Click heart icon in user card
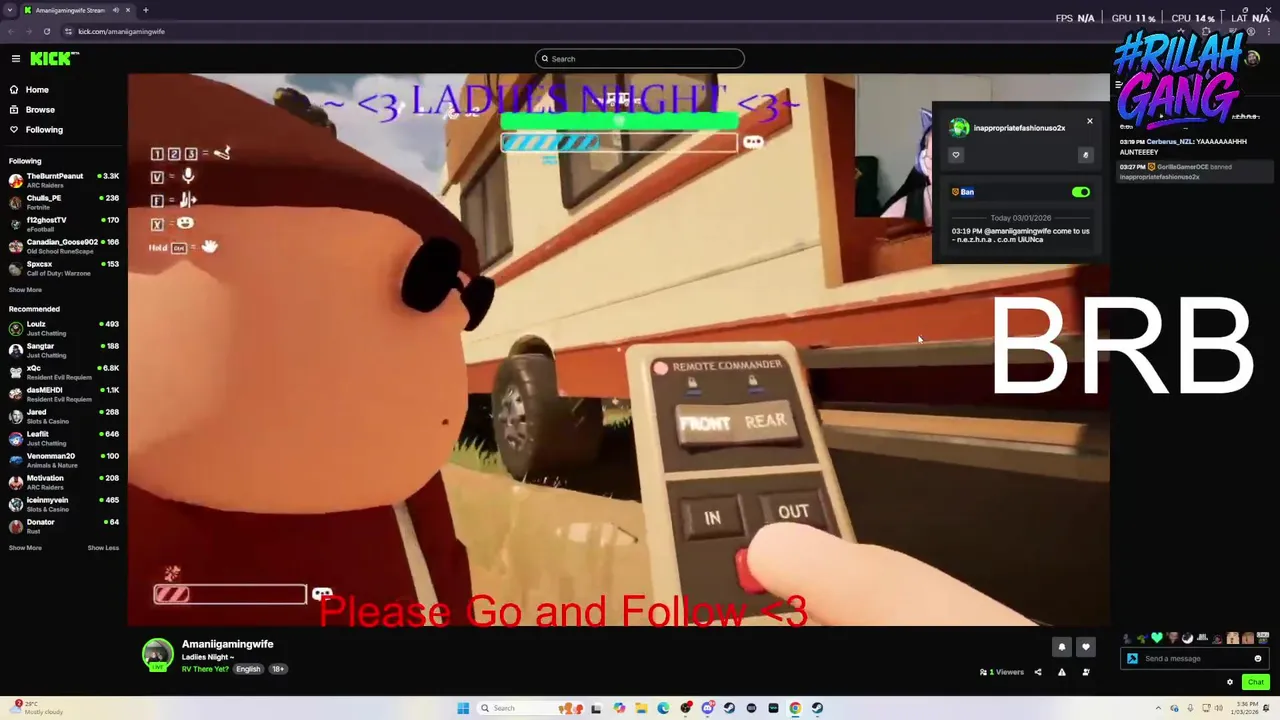The height and width of the screenshot is (720, 1280). pos(956,155)
